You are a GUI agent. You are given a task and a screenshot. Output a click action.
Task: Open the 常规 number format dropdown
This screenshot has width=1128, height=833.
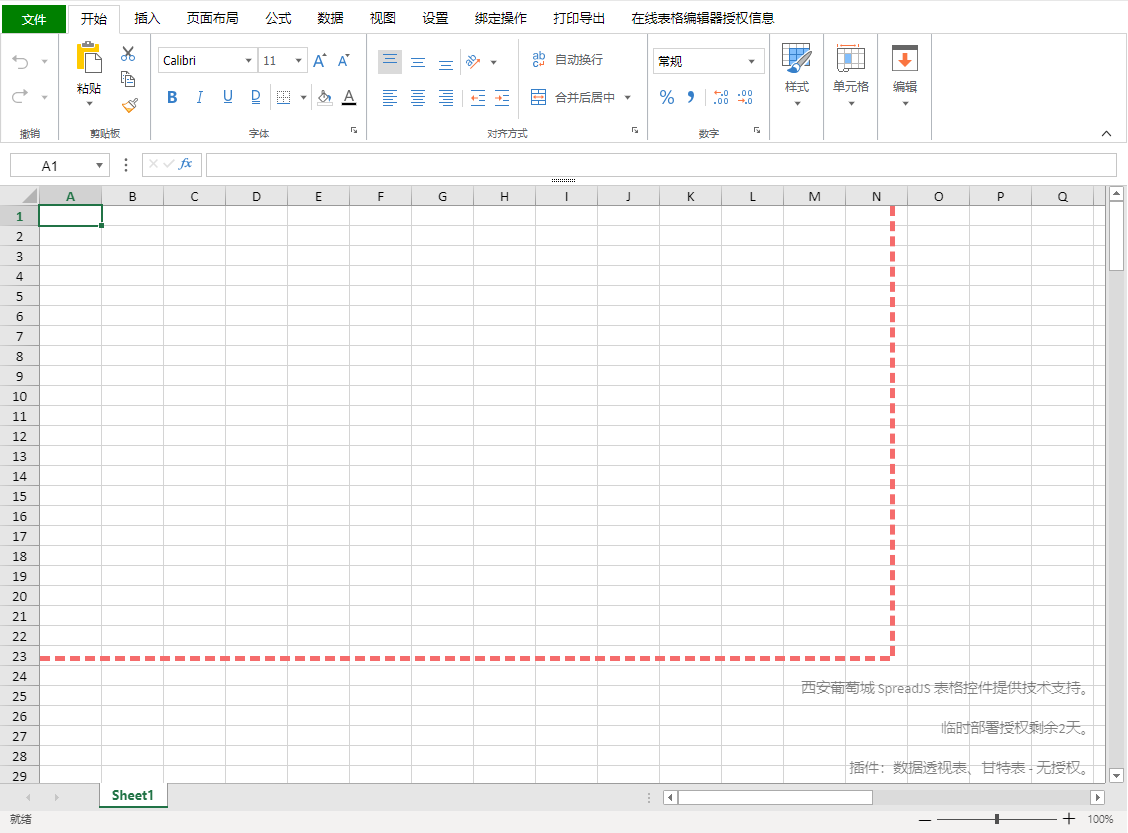pyautogui.click(x=708, y=61)
